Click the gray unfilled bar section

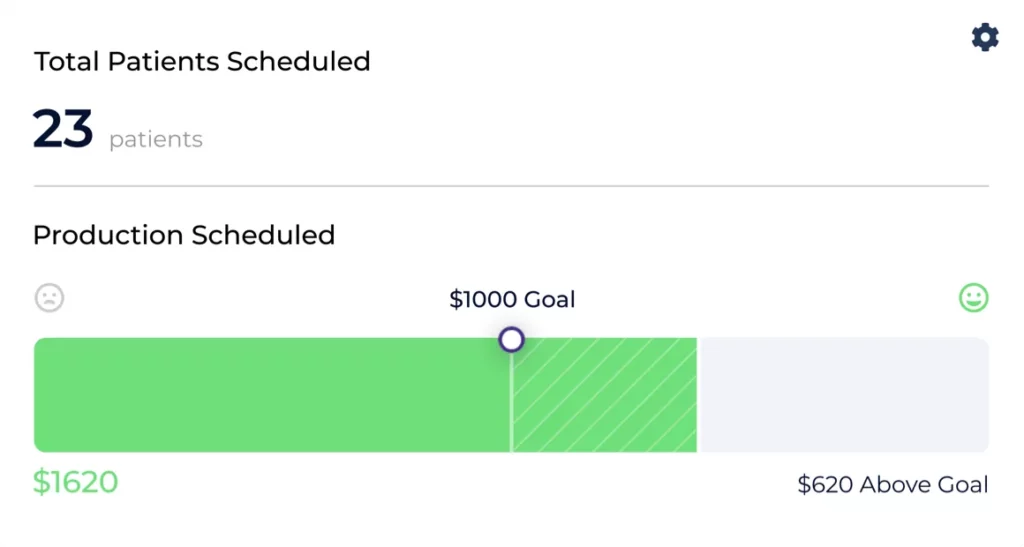click(843, 395)
